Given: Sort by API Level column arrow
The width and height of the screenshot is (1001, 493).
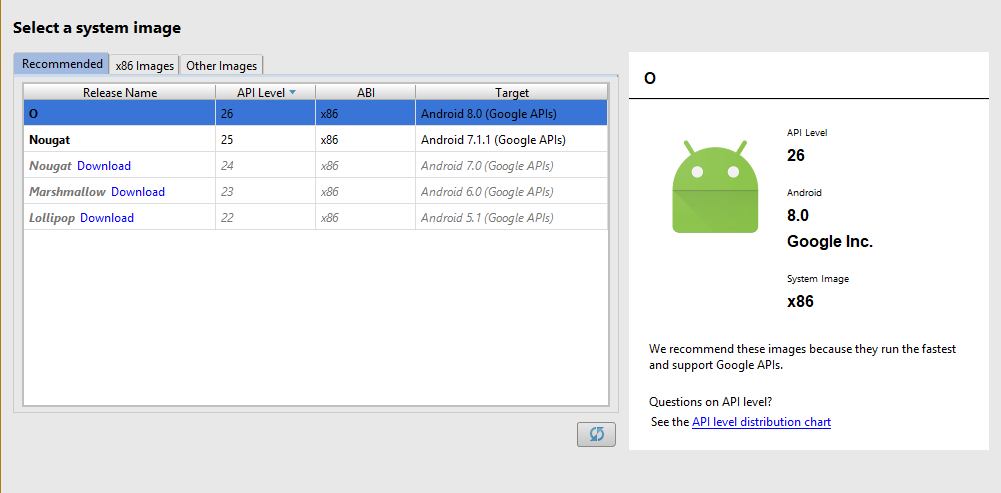Looking at the screenshot, I should pos(292,93).
